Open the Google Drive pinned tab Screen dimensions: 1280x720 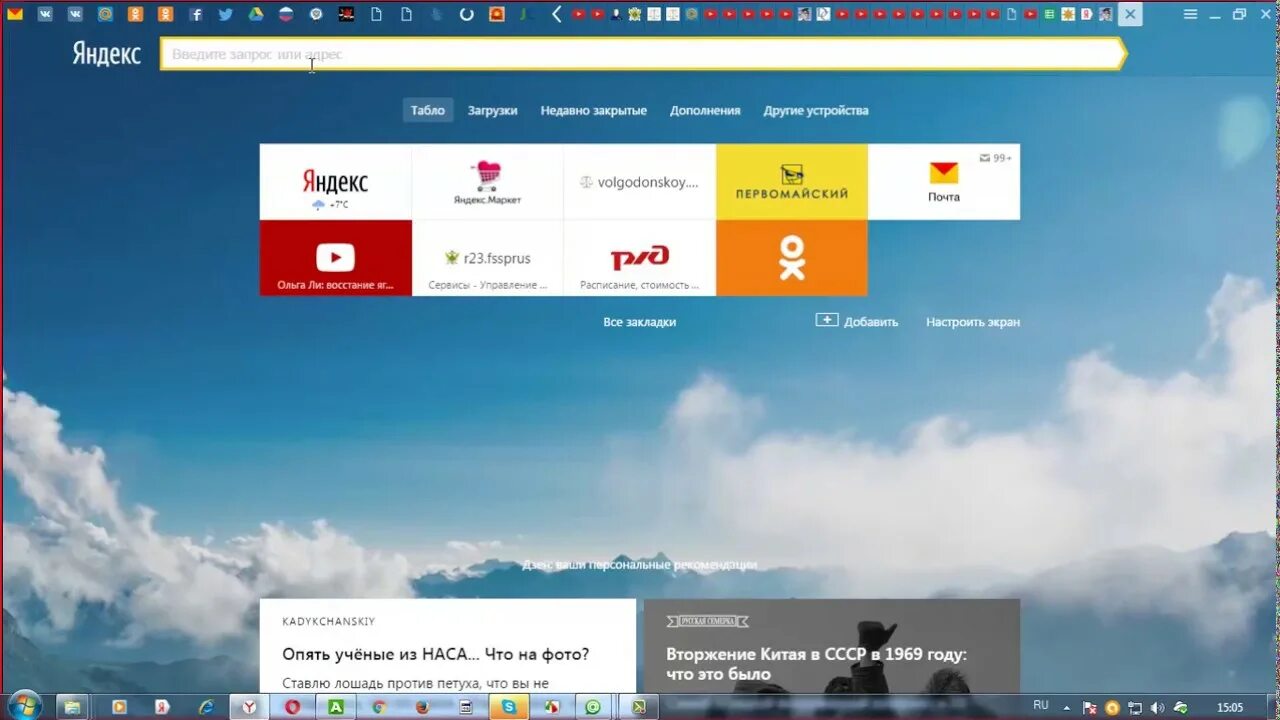[256, 14]
